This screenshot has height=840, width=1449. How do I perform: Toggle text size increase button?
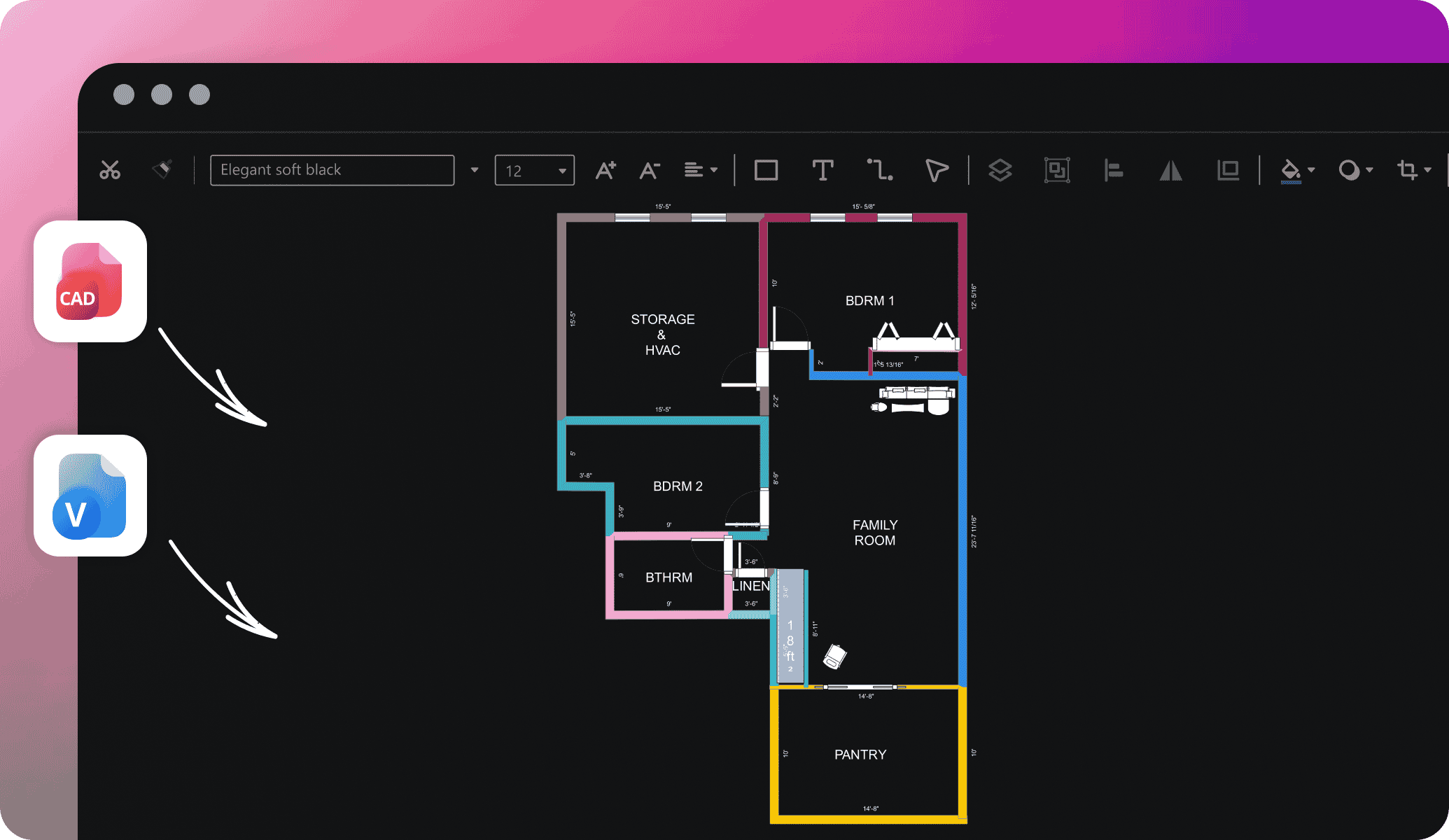coord(604,169)
